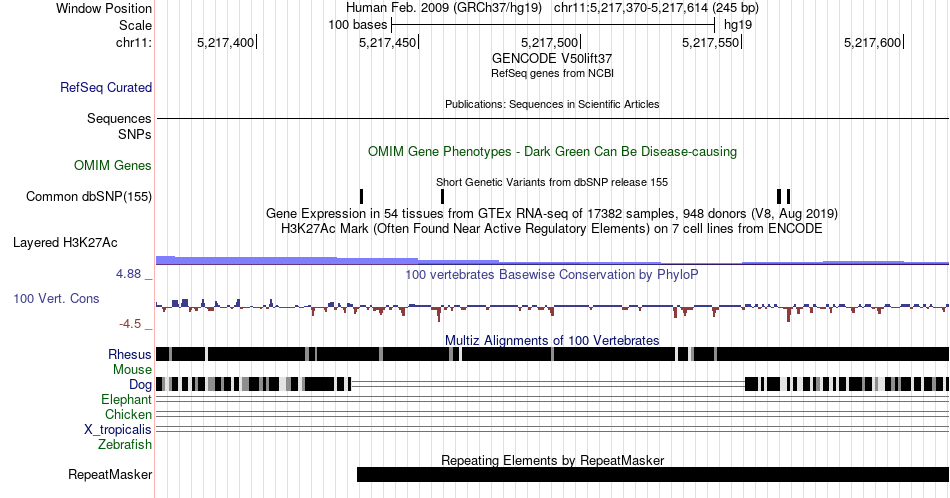Screen dimensions: 950x498
Task: Click the Sequences track label
Action: coord(119,118)
